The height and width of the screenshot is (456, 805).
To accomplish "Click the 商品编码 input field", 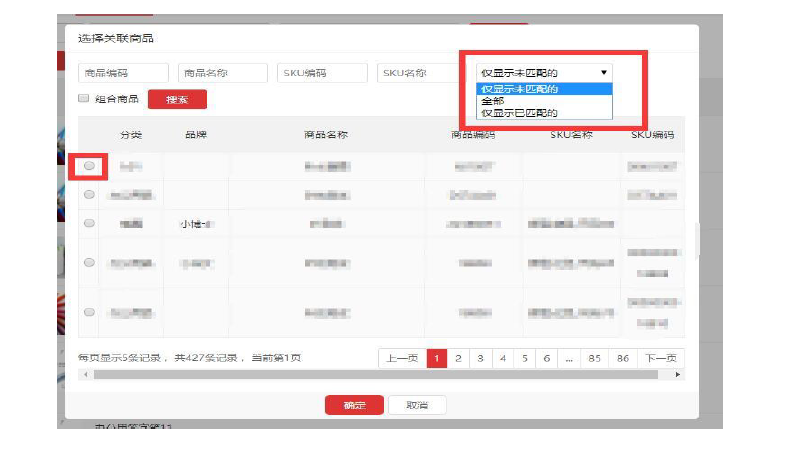I will [x=123, y=73].
